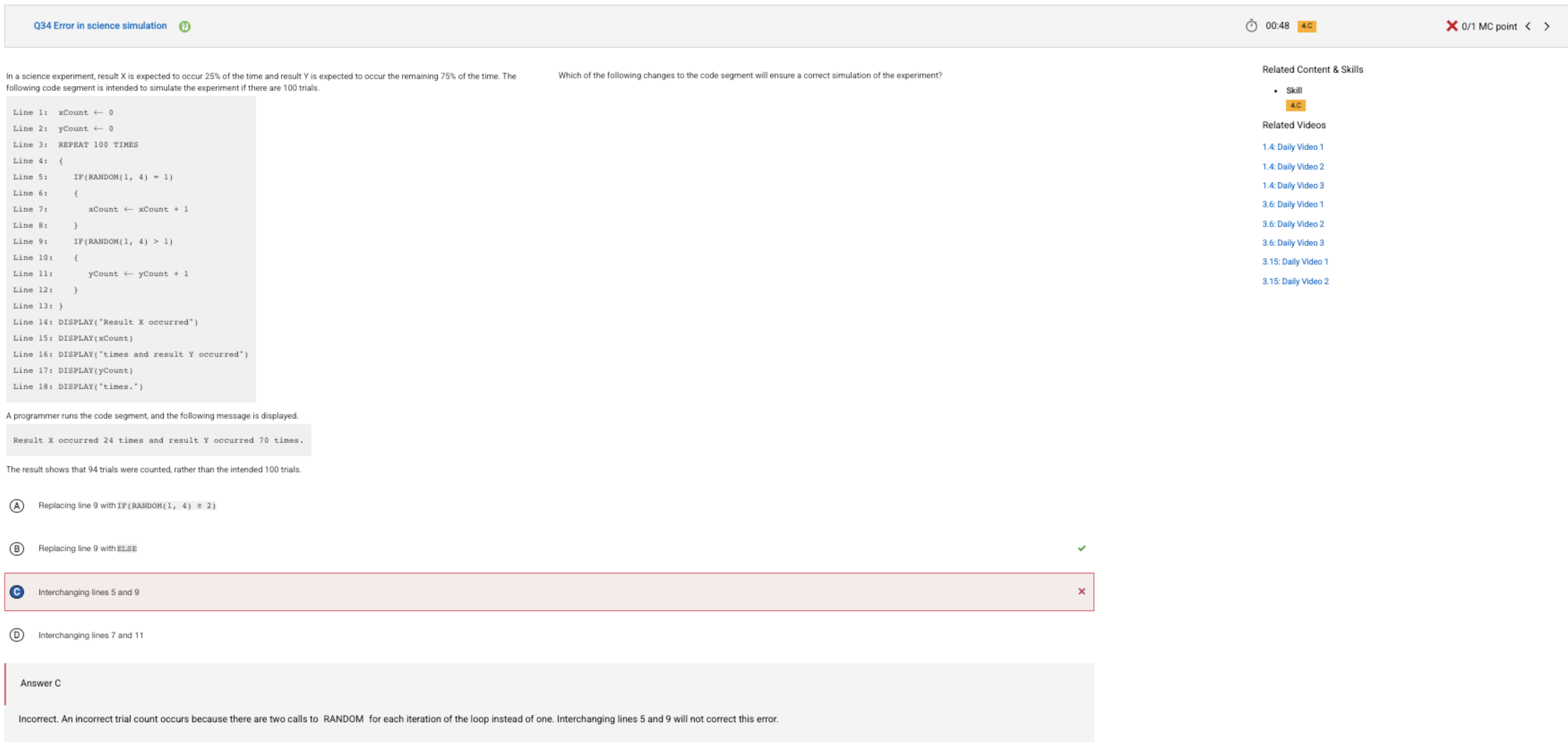
Task: Go to previous question arrow
Action: click(x=1528, y=26)
